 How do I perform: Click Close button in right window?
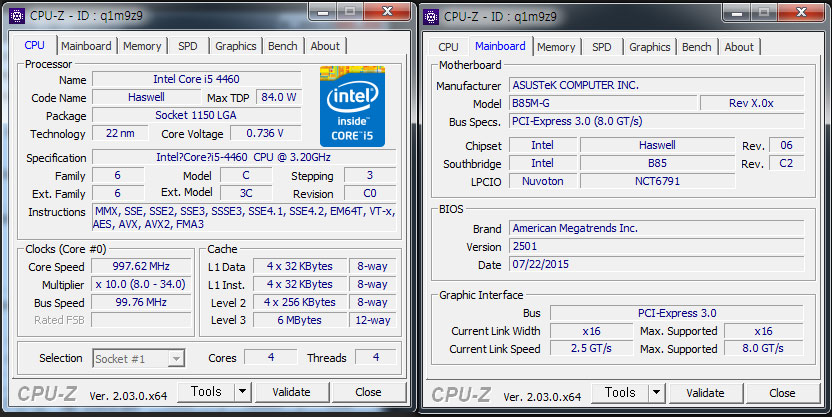click(782, 393)
